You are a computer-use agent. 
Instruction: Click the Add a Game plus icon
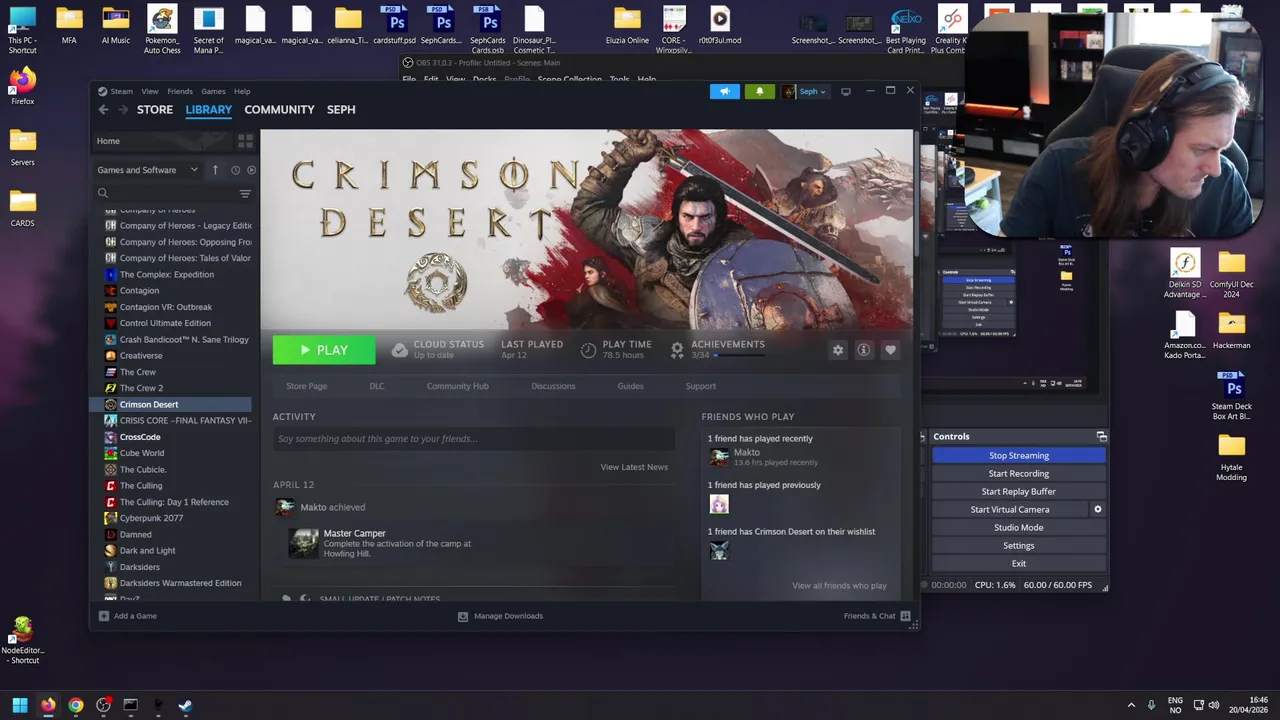pos(104,616)
